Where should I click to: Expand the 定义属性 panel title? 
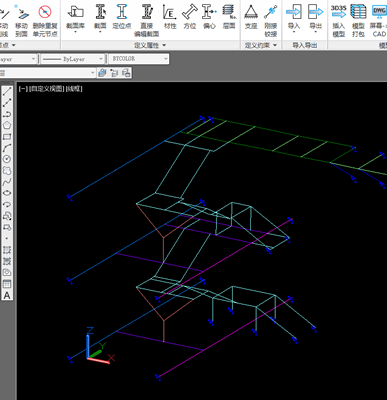click(x=150, y=45)
